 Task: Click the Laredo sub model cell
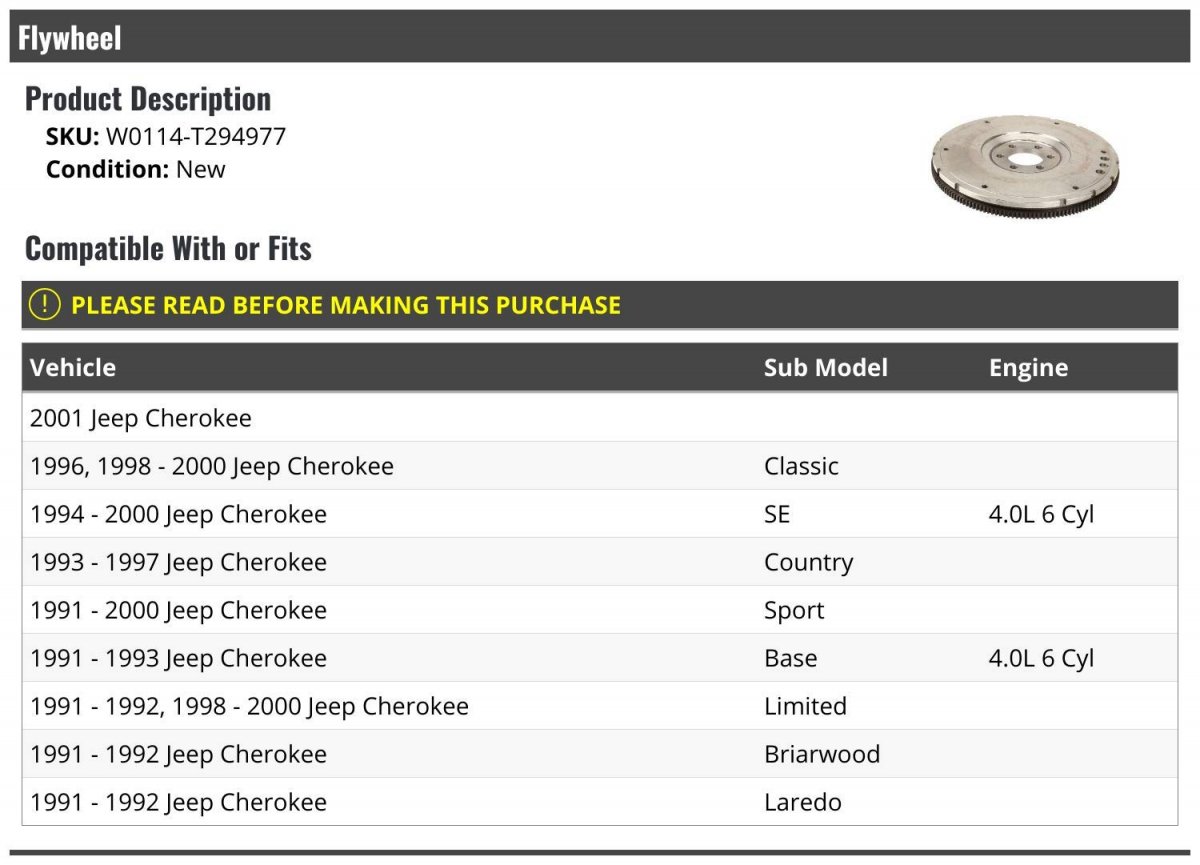point(803,802)
